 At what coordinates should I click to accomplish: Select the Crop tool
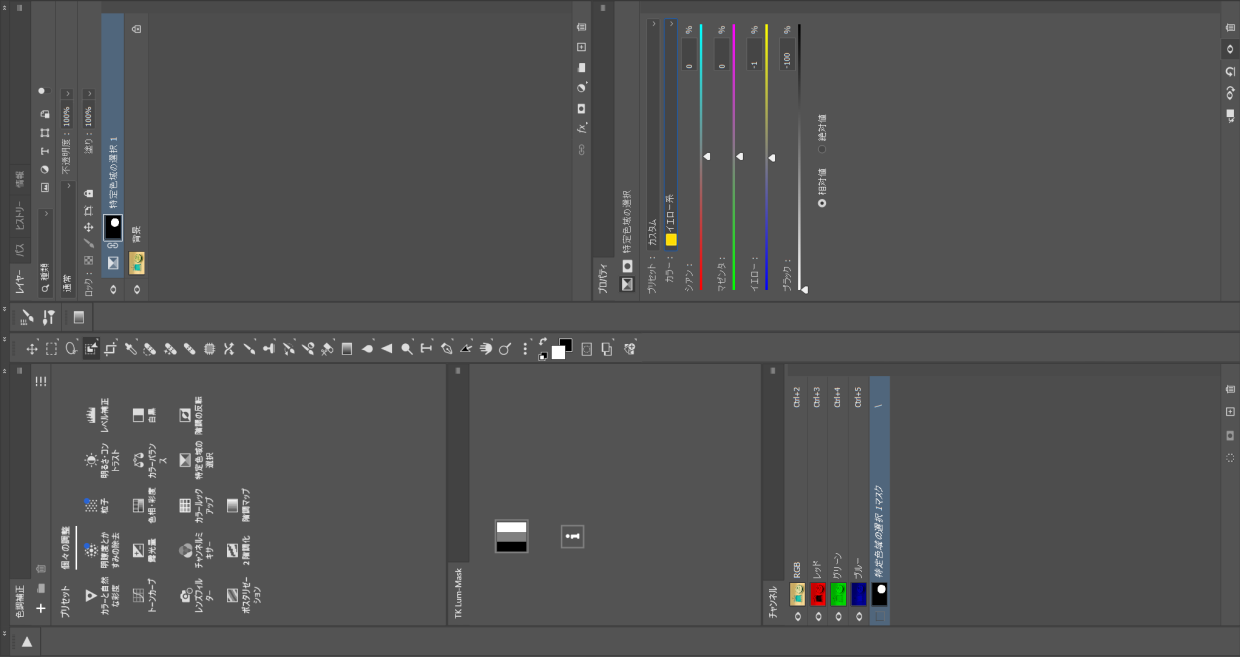coord(110,349)
